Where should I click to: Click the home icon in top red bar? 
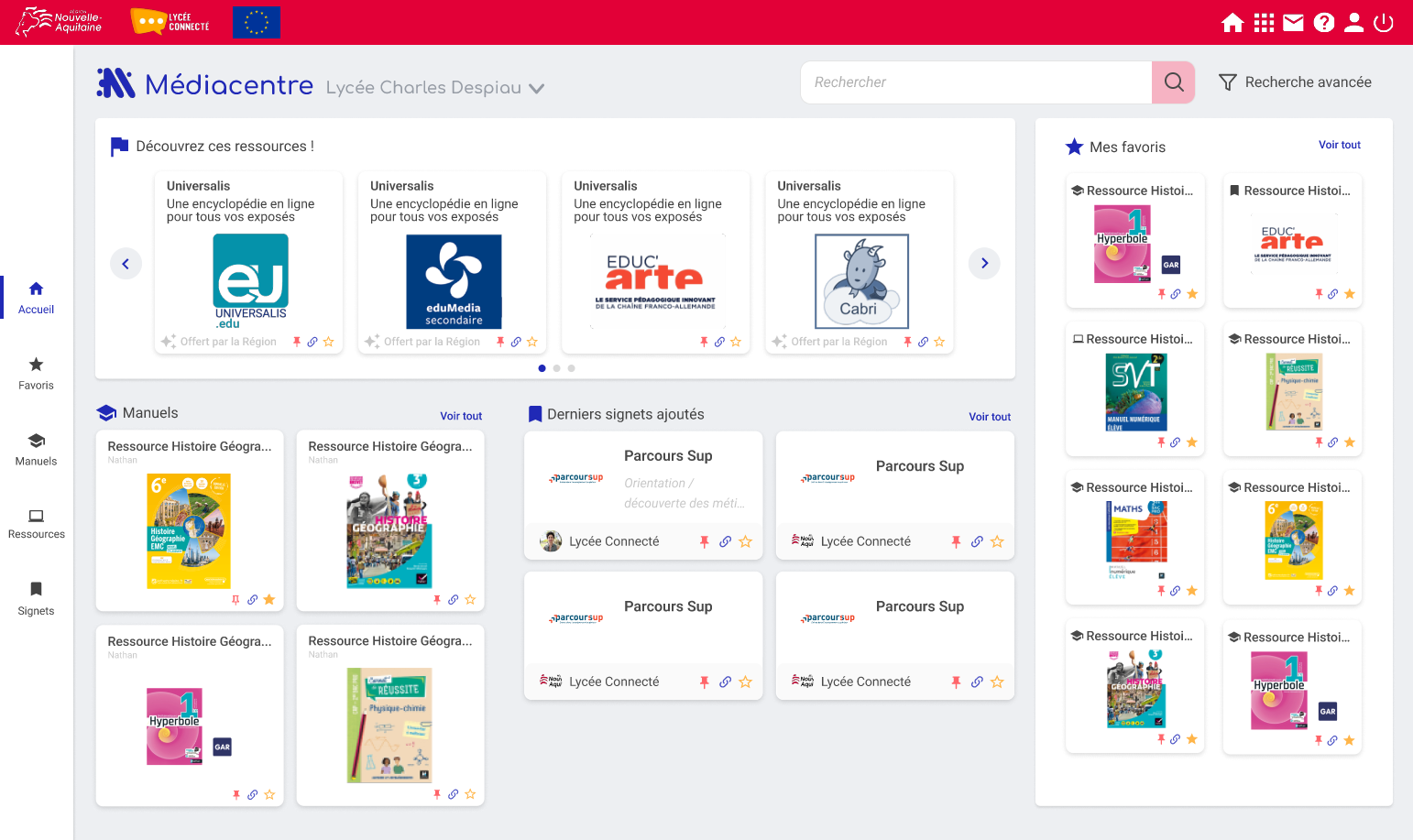pyautogui.click(x=1232, y=23)
